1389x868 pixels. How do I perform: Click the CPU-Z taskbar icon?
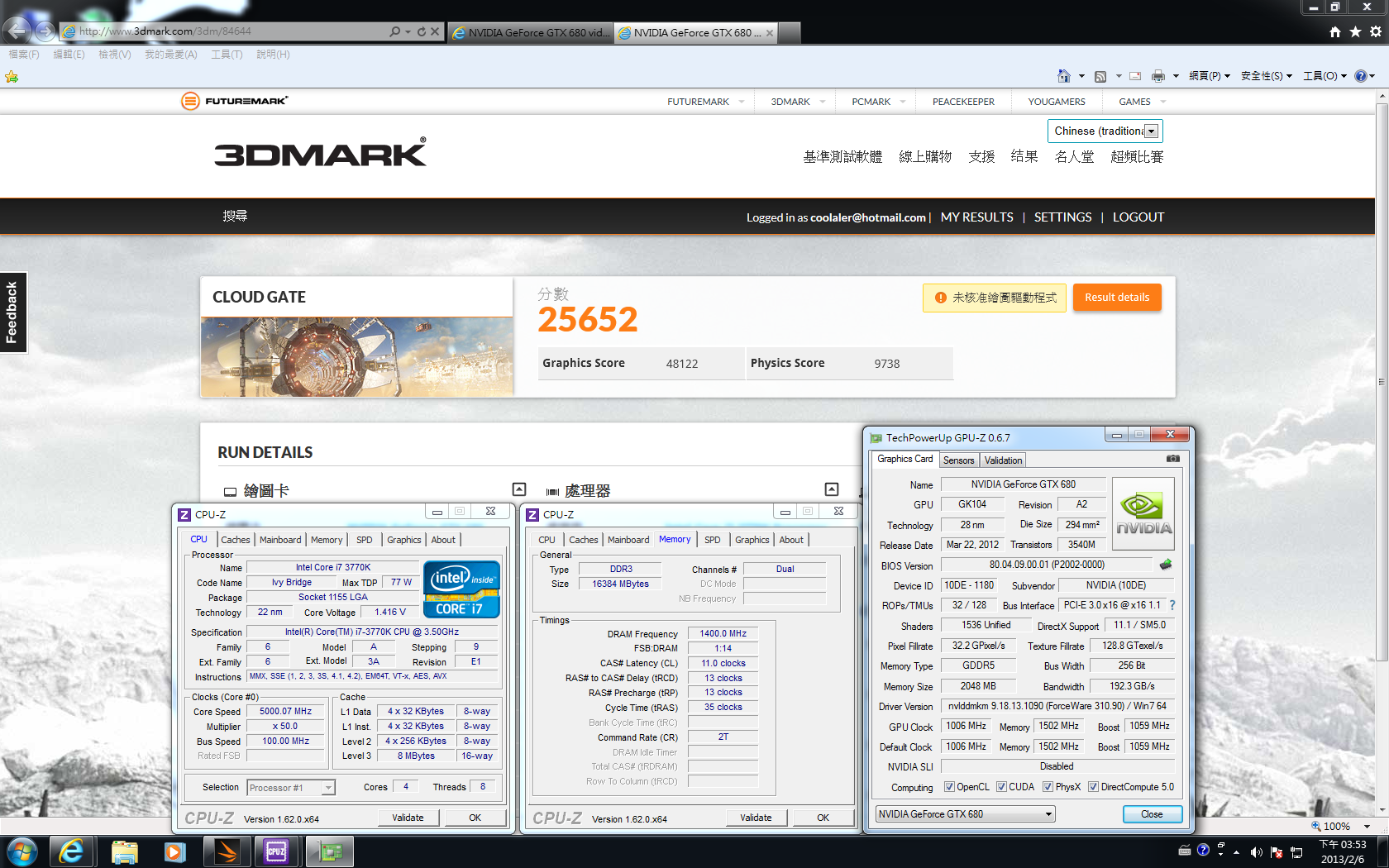coord(276,851)
